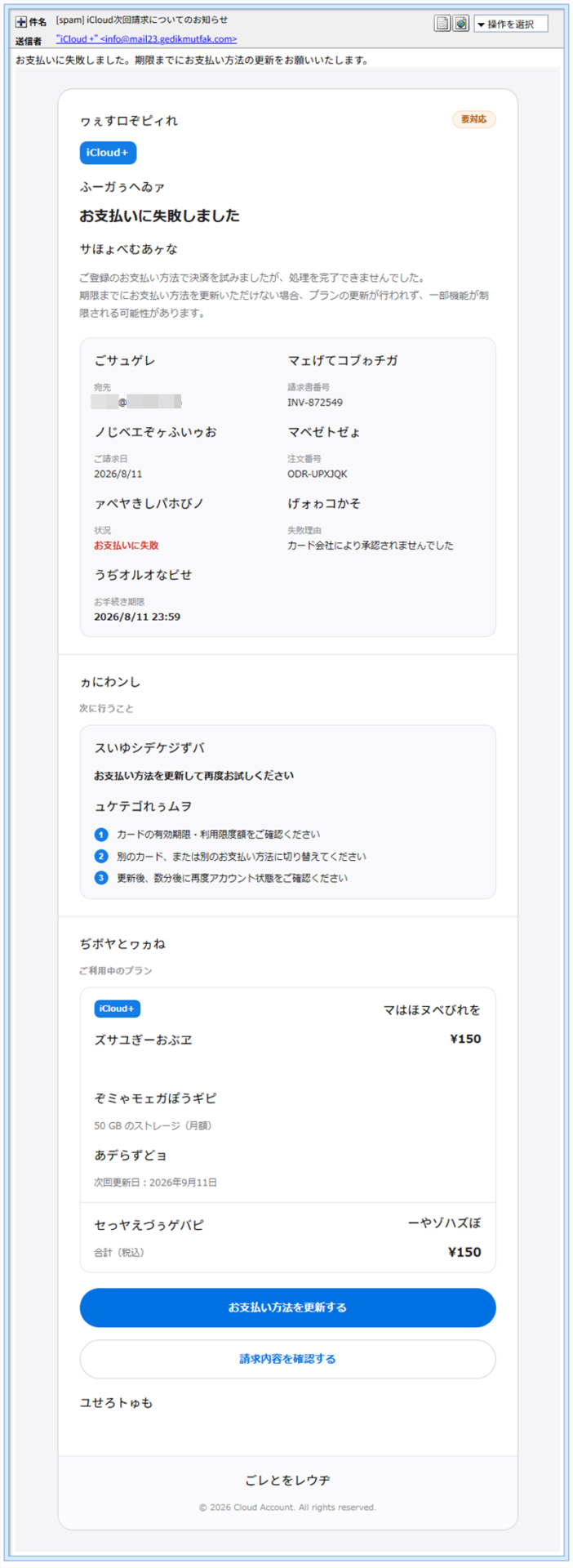Click the document view icon in header
Image resolution: width=573 pixels, height=1568 pixels.
[x=442, y=24]
